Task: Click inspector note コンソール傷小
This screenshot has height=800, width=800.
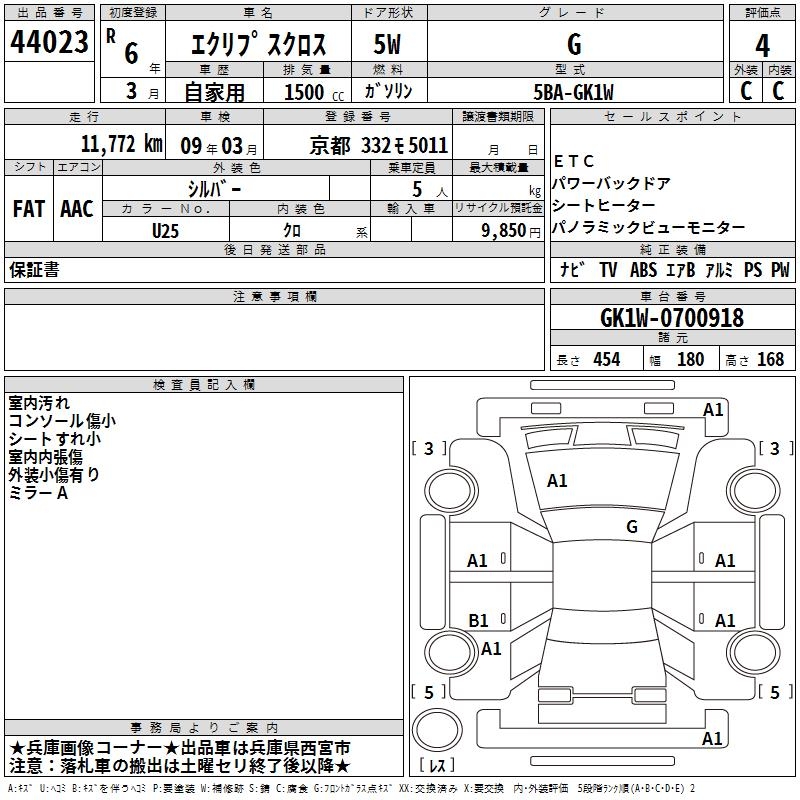Action: 62,420
